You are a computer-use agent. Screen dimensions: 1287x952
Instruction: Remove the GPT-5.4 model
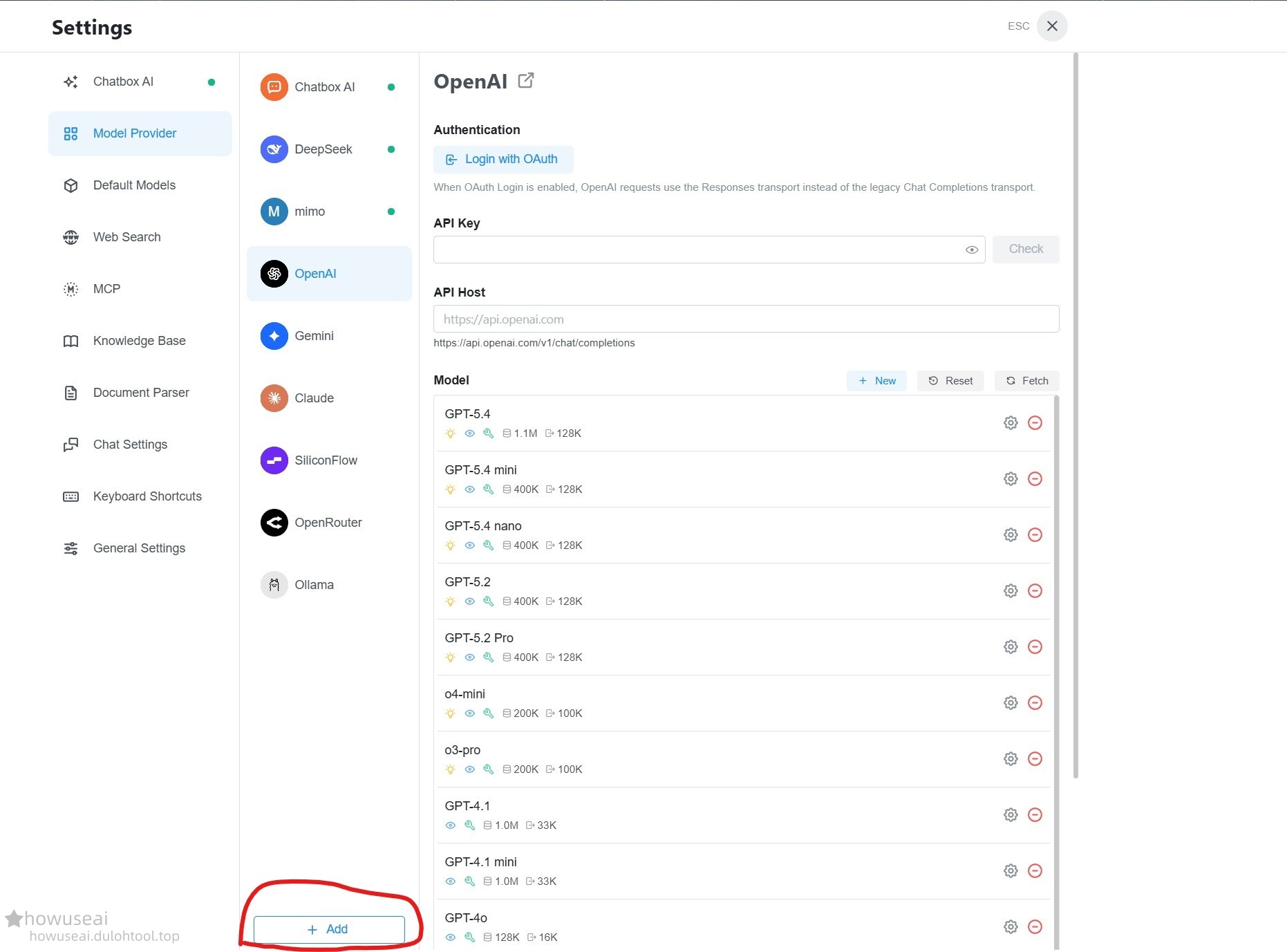coord(1035,422)
